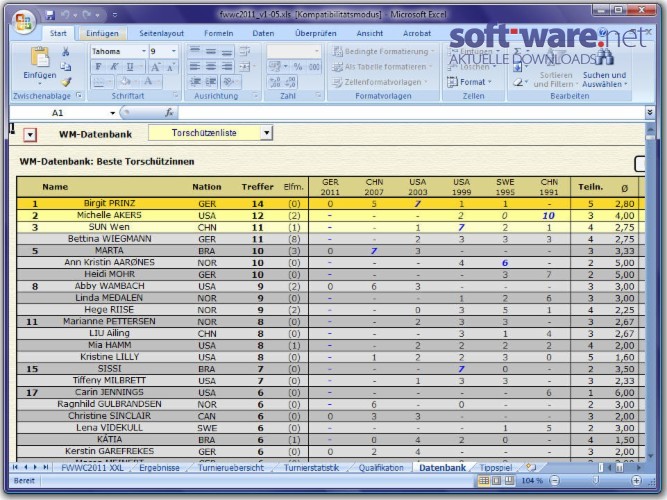667x500 pixels.
Task: Change text orientation icon
Action: tap(228, 81)
